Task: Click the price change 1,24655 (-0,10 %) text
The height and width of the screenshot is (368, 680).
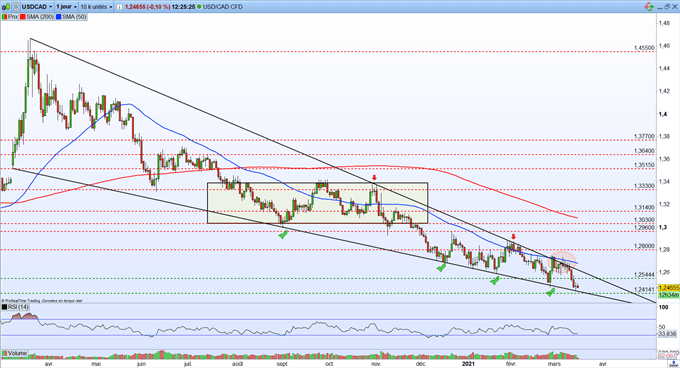Action: tap(147, 7)
